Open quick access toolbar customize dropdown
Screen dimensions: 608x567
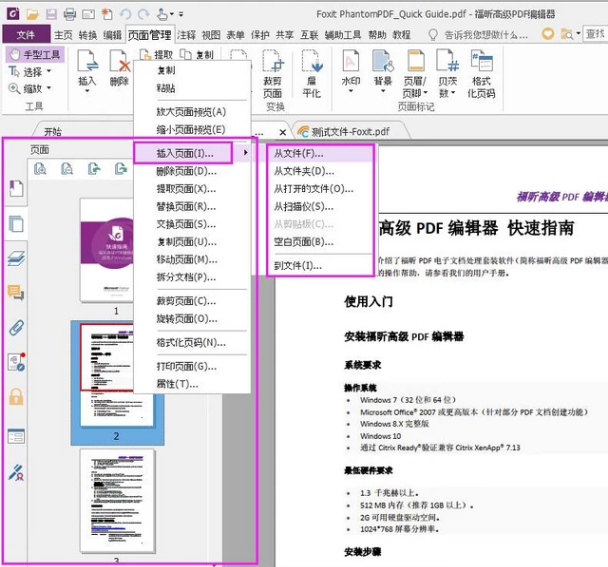point(181,15)
